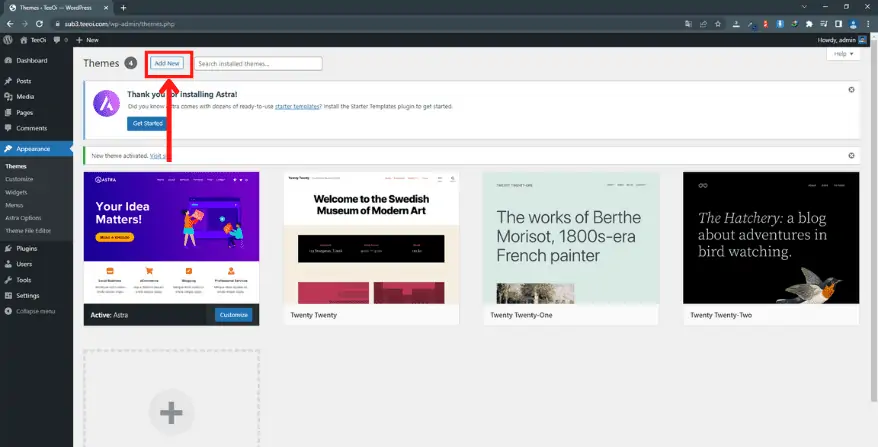Reload the page with refresh icon
This screenshot has height=447, width=878.
39,24
